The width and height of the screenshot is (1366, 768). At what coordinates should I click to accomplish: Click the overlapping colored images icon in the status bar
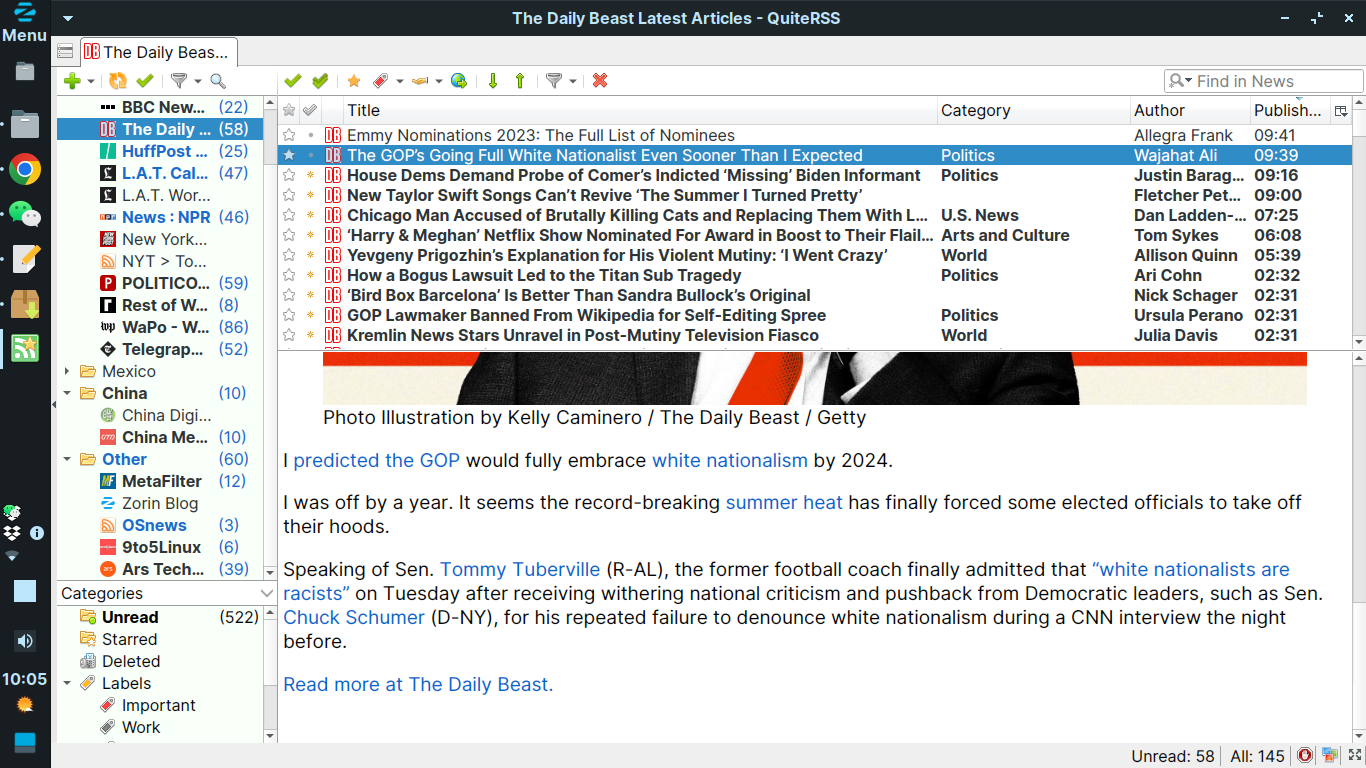[1330, 756]
